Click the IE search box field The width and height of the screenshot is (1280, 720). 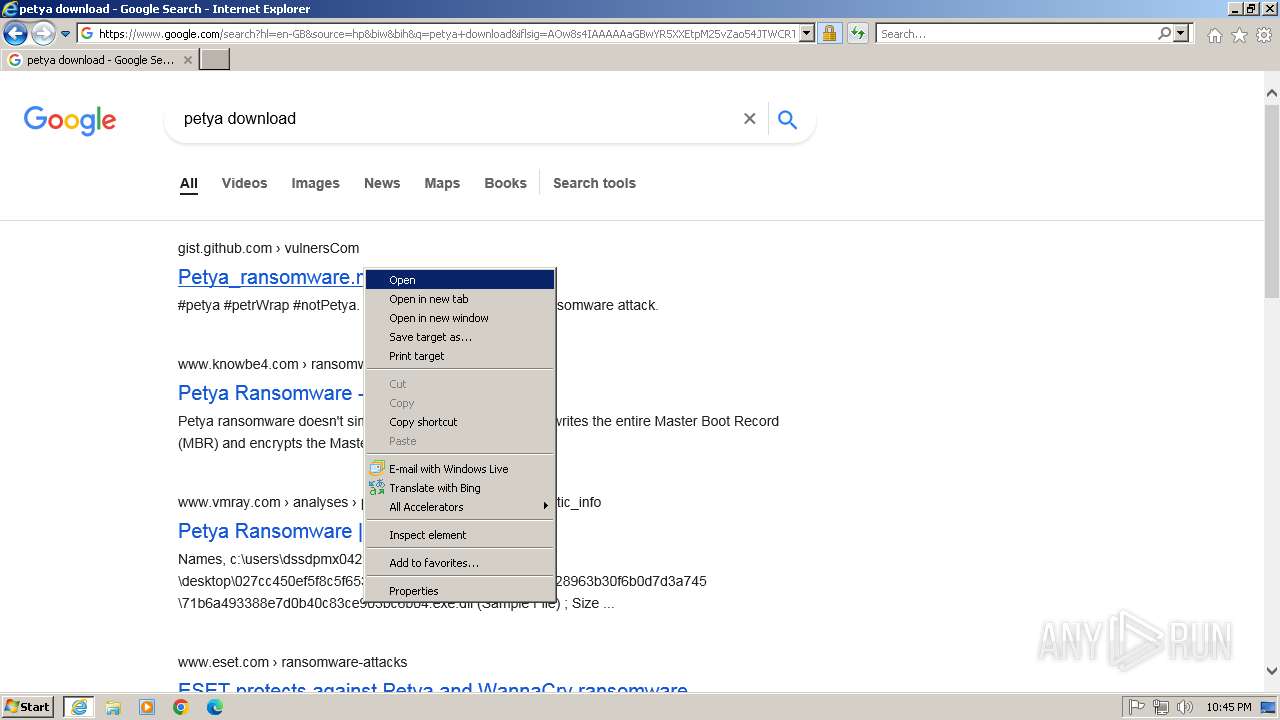[x=1015, y=34]
